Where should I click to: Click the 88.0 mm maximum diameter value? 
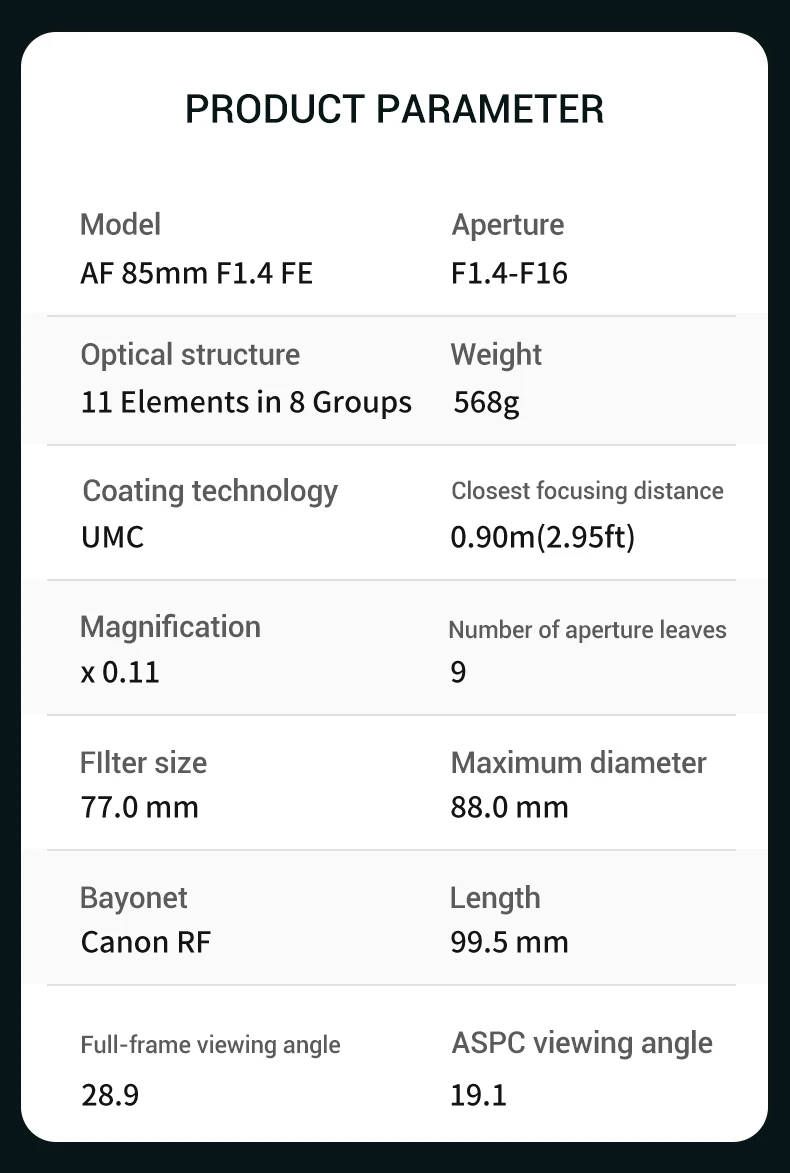(x=509, y=807)
